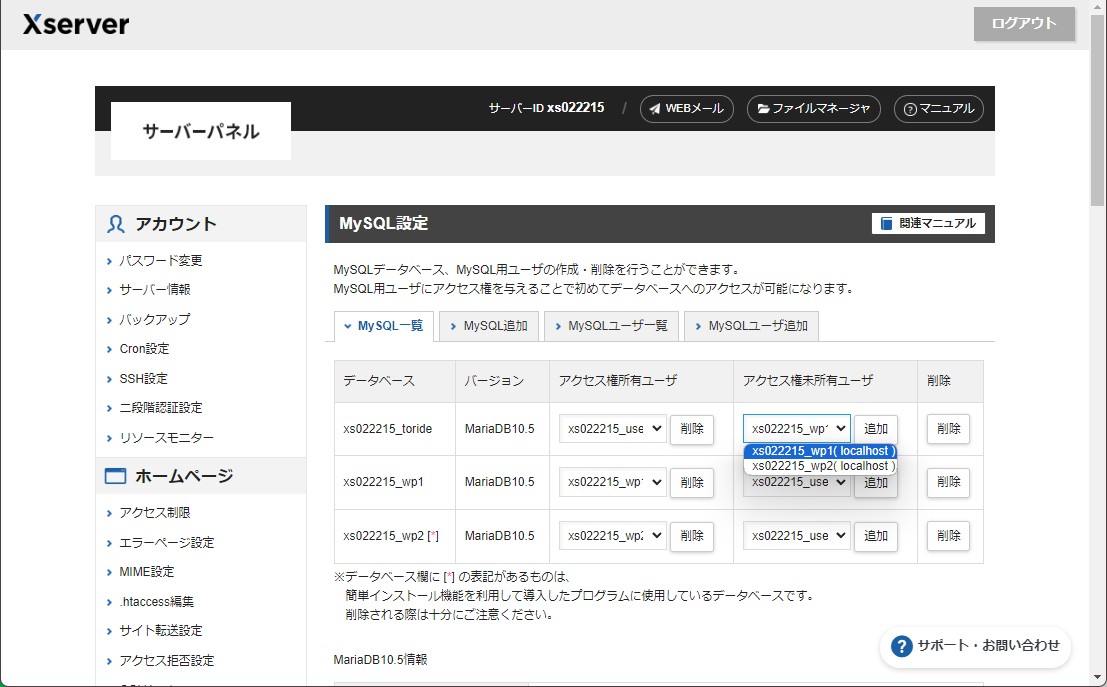Click 追加 in the xs022215_toride row
This screenshot has height=687, width=1107.
[875, 429]
